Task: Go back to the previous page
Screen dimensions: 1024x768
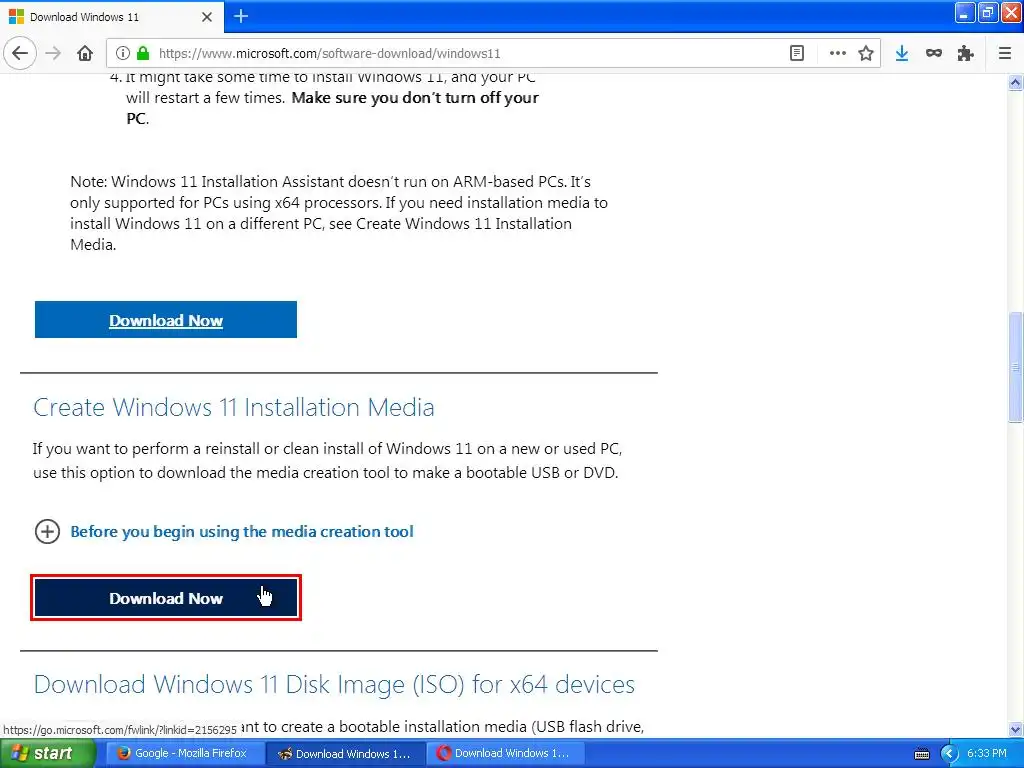Action: (20, 54)
